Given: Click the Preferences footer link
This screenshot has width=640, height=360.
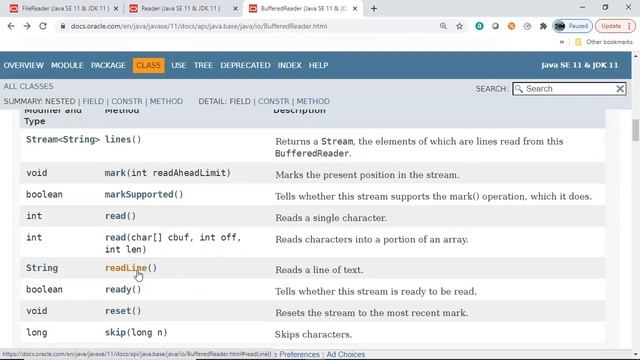Looking at the screenshot, I should (x=299, y=354).
